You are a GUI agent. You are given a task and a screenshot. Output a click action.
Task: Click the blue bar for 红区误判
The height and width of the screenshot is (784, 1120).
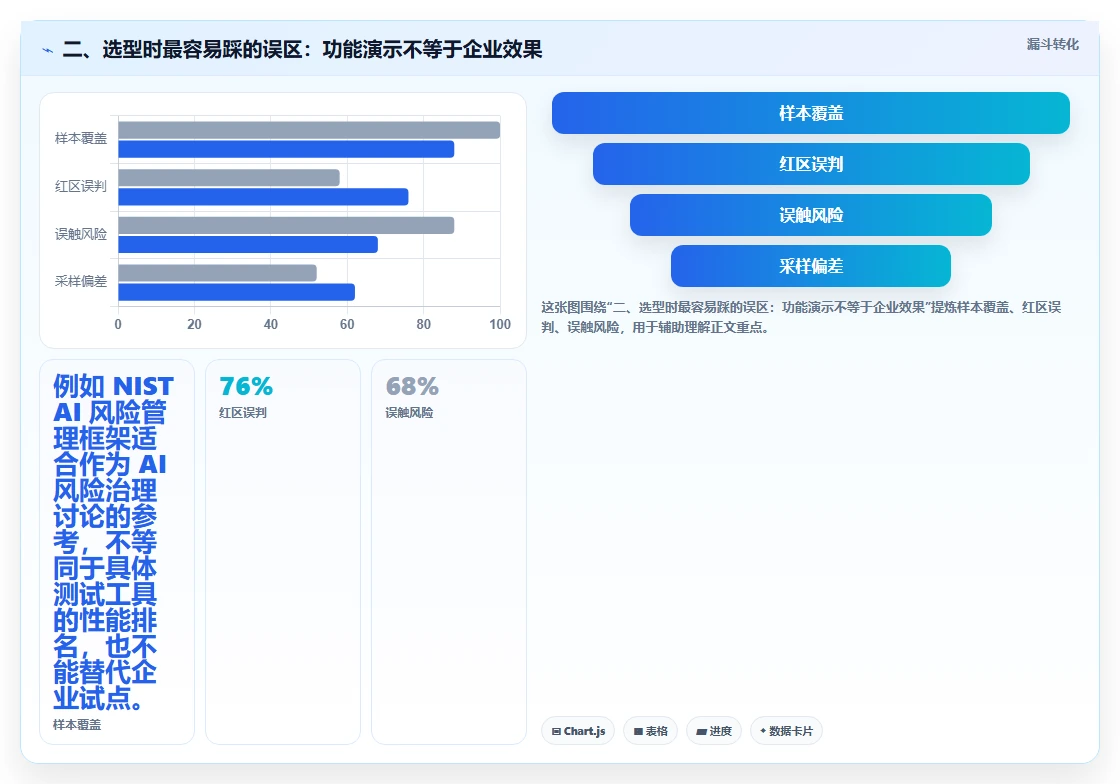(x=263, y=197)
